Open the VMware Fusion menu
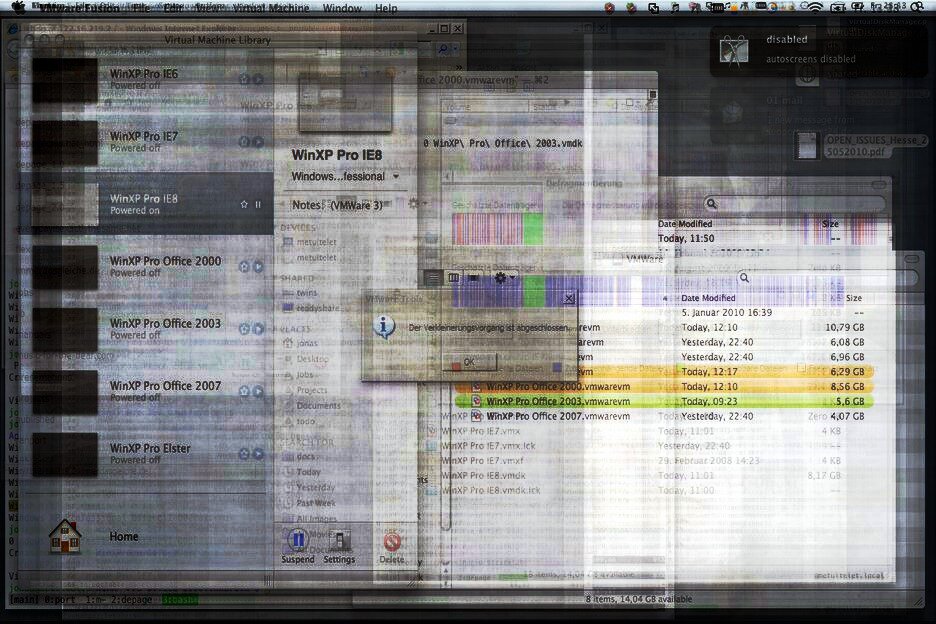This screenshot has height=624, width=936. (x=79, y=8)
